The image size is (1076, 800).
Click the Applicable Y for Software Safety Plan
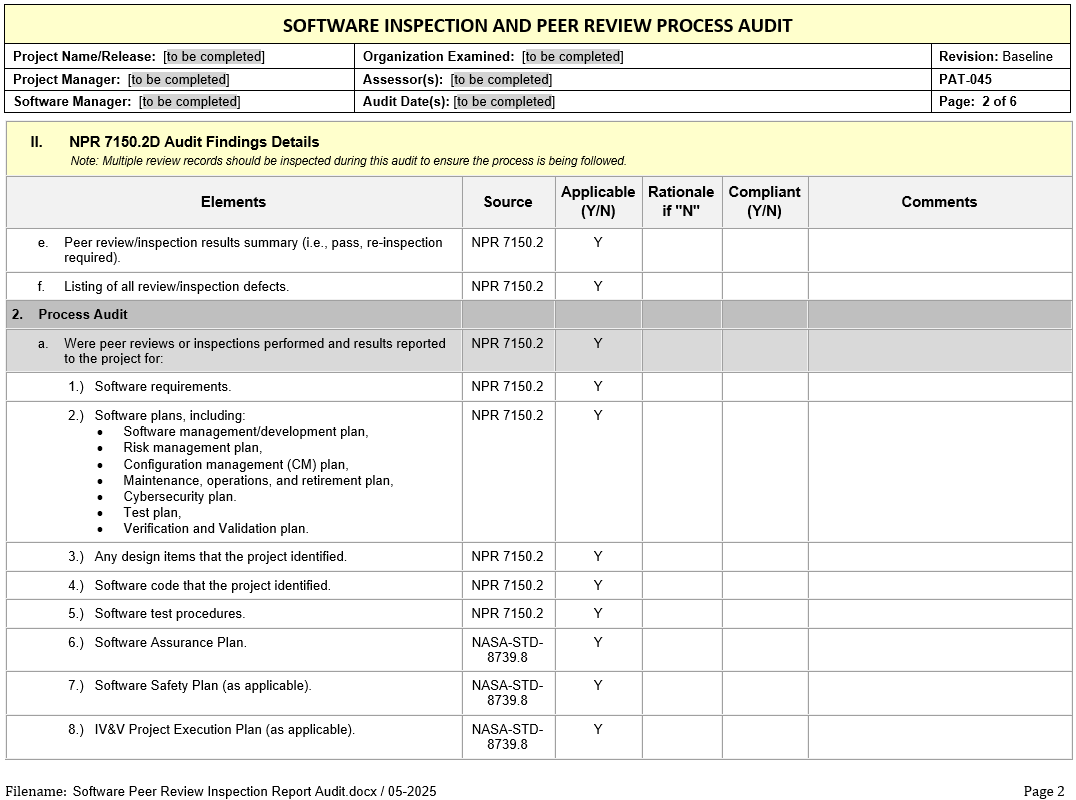click(x=598, y=686)
